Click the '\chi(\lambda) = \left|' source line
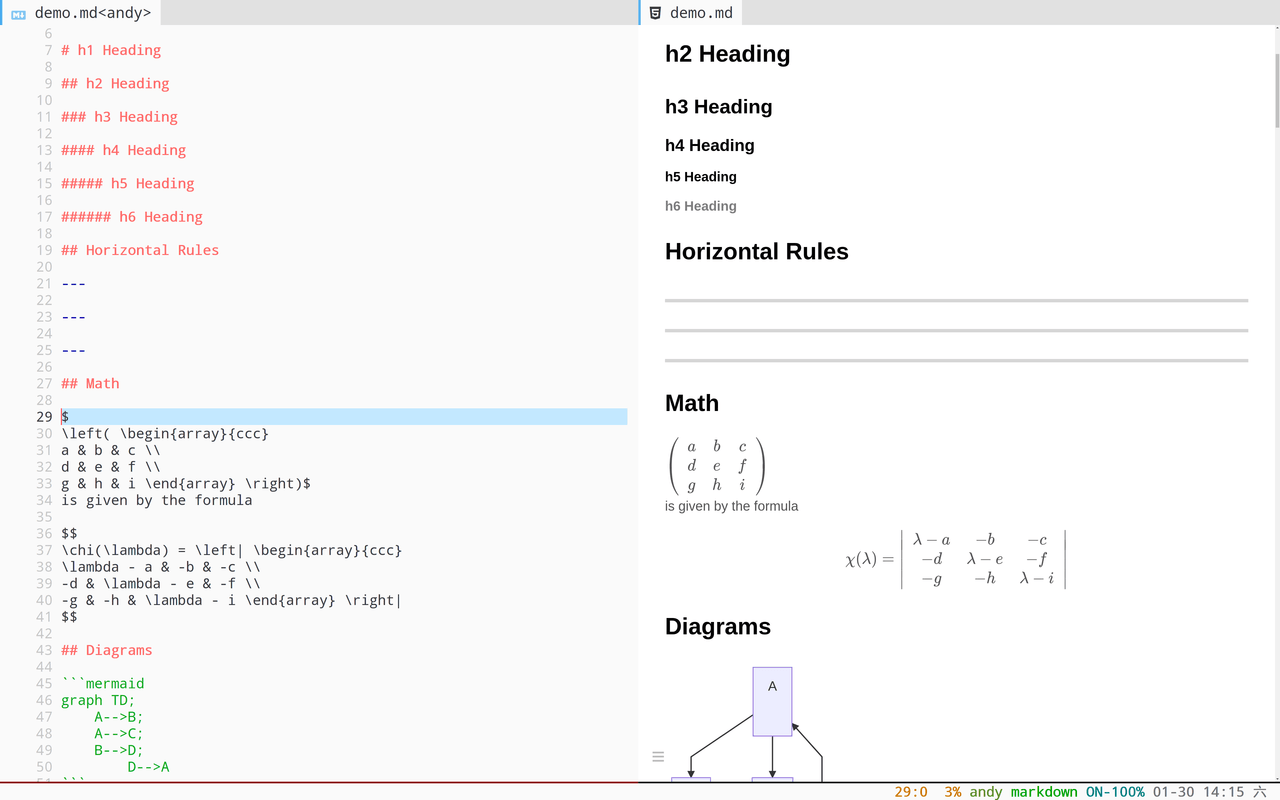This screenshot has height=800, width=1280. click(232, 550)
